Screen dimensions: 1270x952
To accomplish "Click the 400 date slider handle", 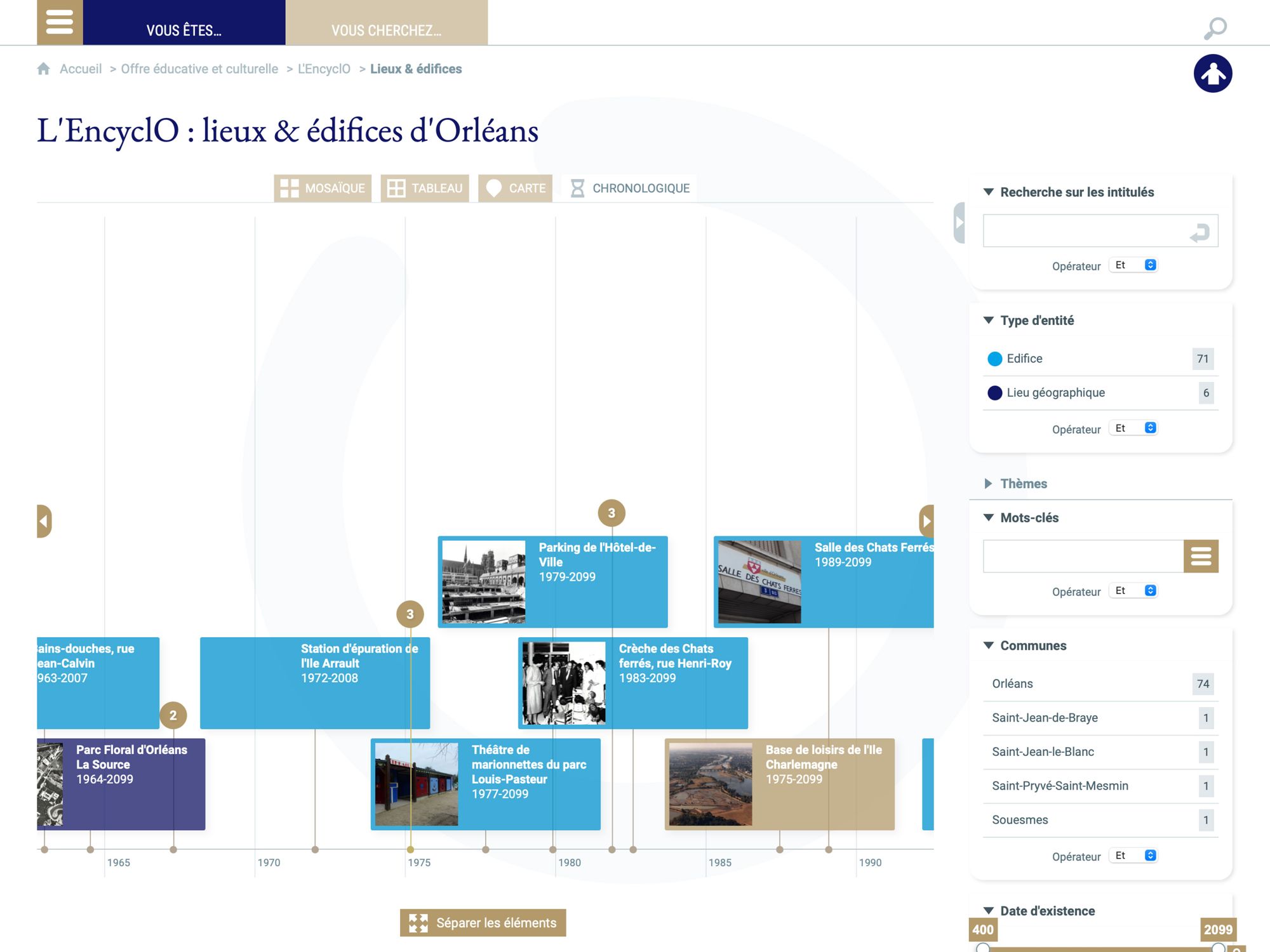I will pos(983,948).
